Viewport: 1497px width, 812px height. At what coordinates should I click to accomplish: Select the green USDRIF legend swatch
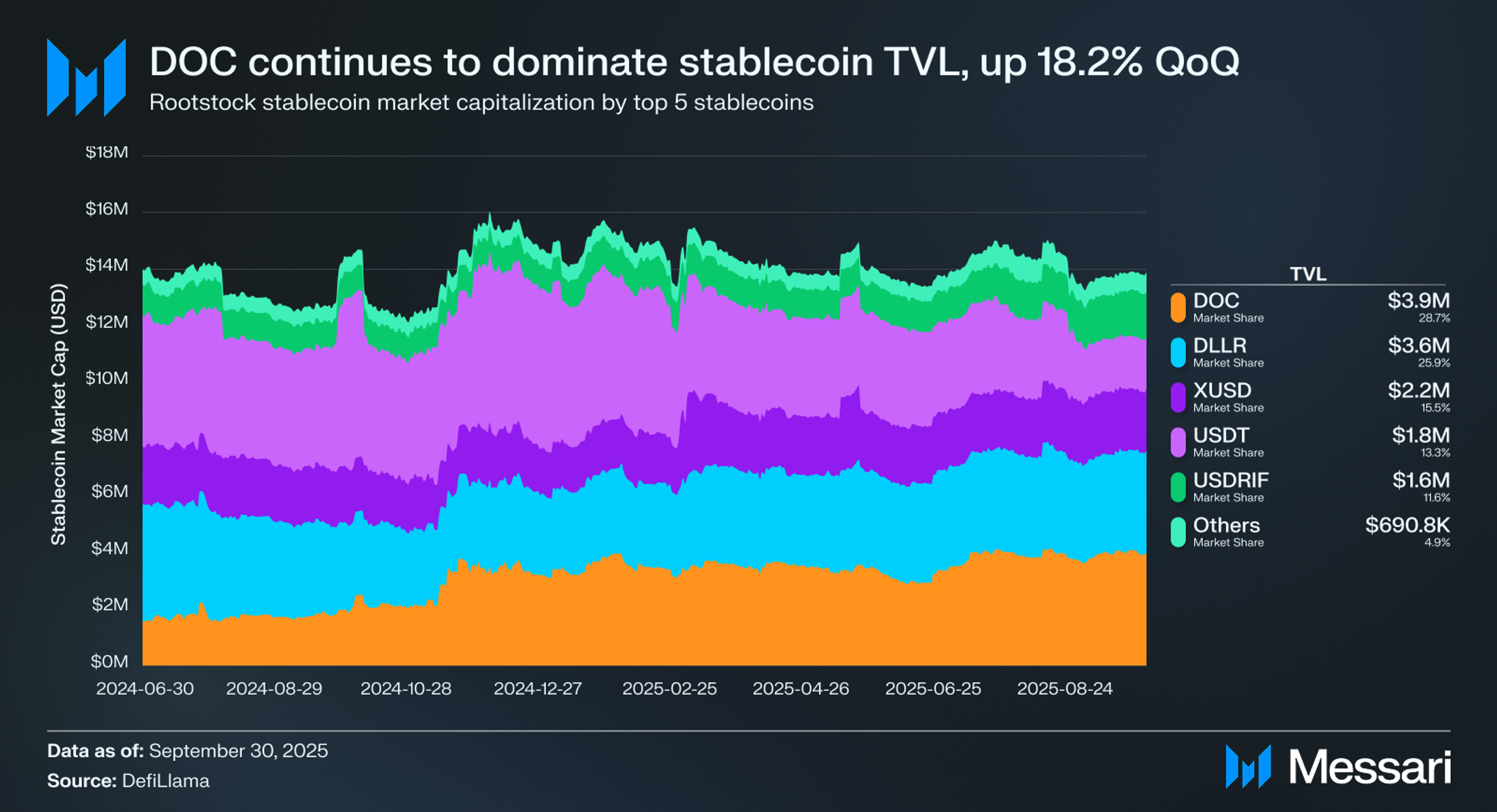pos(1178,487)
